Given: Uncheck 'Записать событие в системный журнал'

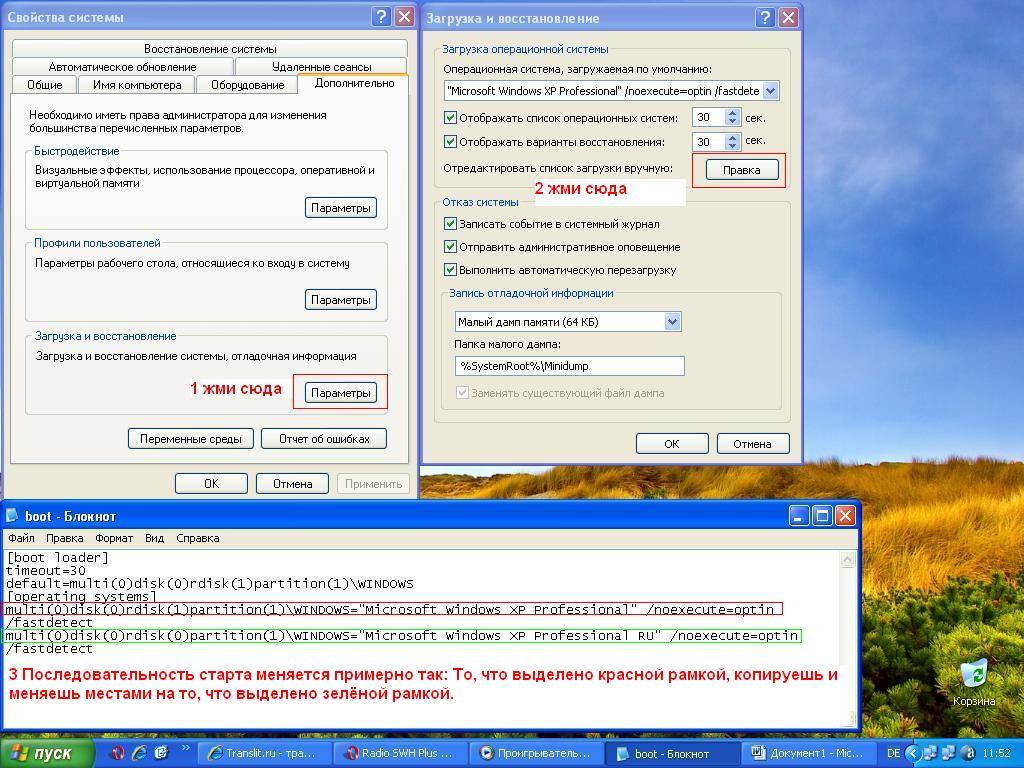Looking at the screenshot, I should (450, 224).
